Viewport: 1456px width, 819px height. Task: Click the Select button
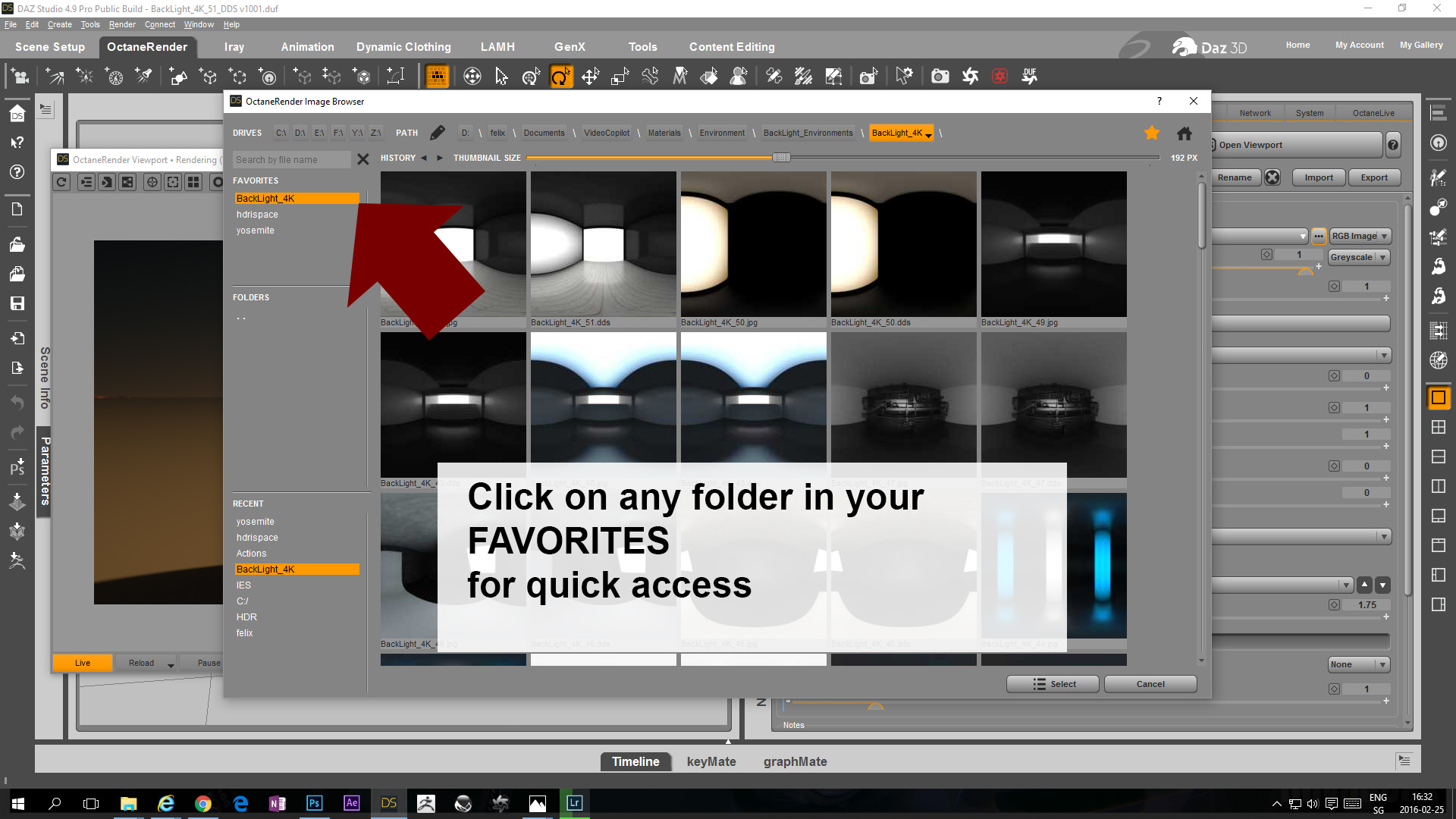(x=1053, y=684)
